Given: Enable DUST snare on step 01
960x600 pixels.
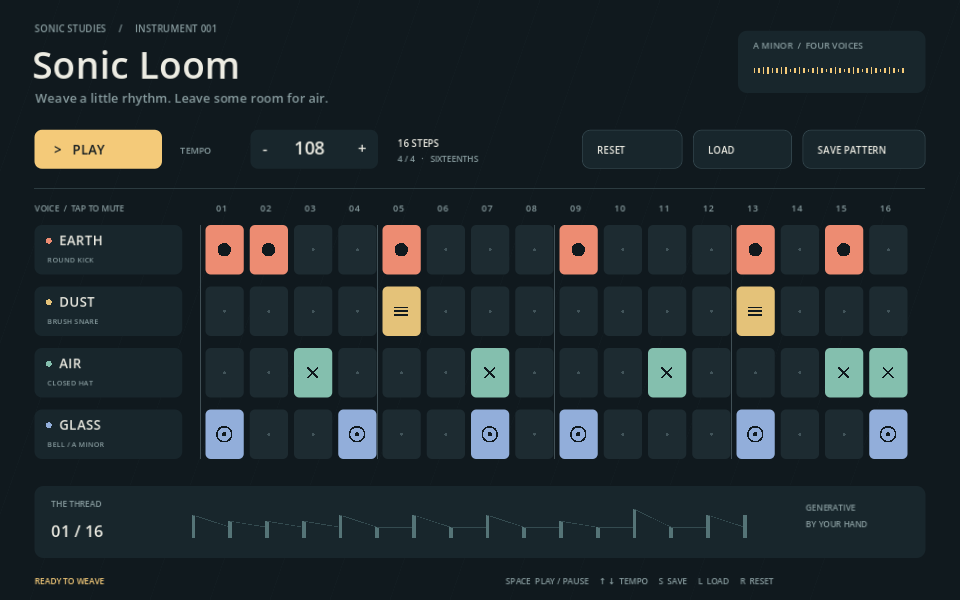Looking at the screenshot, I should pos(225,311).
